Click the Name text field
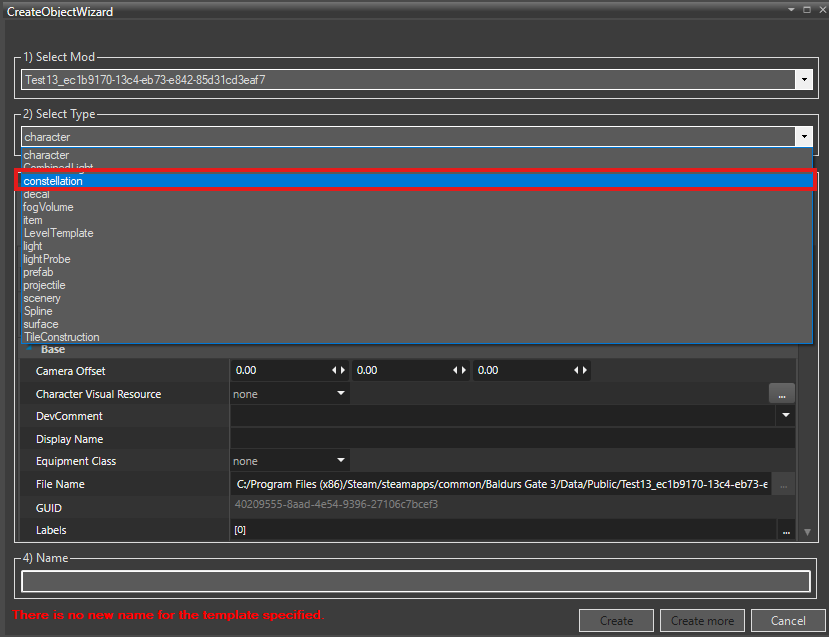Screen dimensions: 829x637 click(416, 581)
